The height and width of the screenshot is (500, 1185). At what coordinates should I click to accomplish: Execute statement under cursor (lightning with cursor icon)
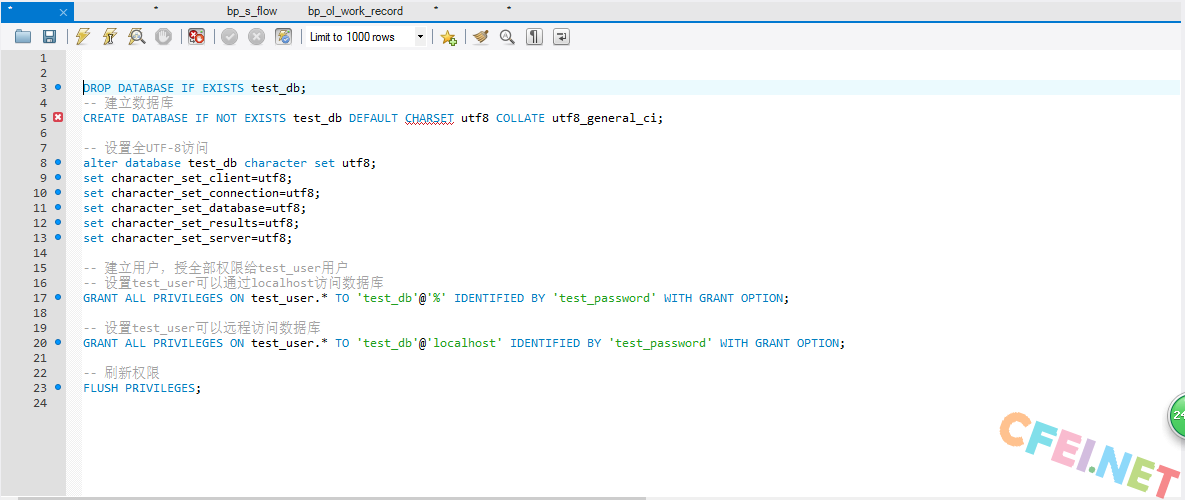click(110, 37)
